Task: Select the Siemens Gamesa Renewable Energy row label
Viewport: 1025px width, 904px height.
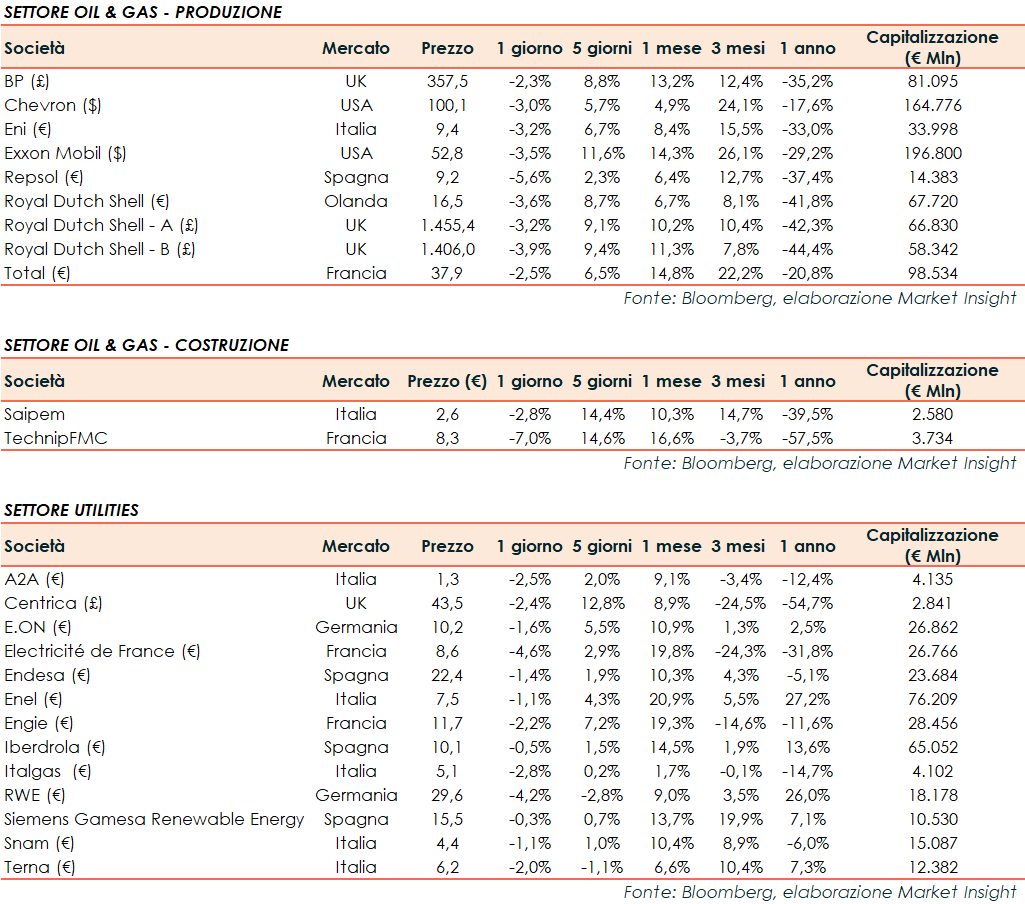Action: click(154, 819)
